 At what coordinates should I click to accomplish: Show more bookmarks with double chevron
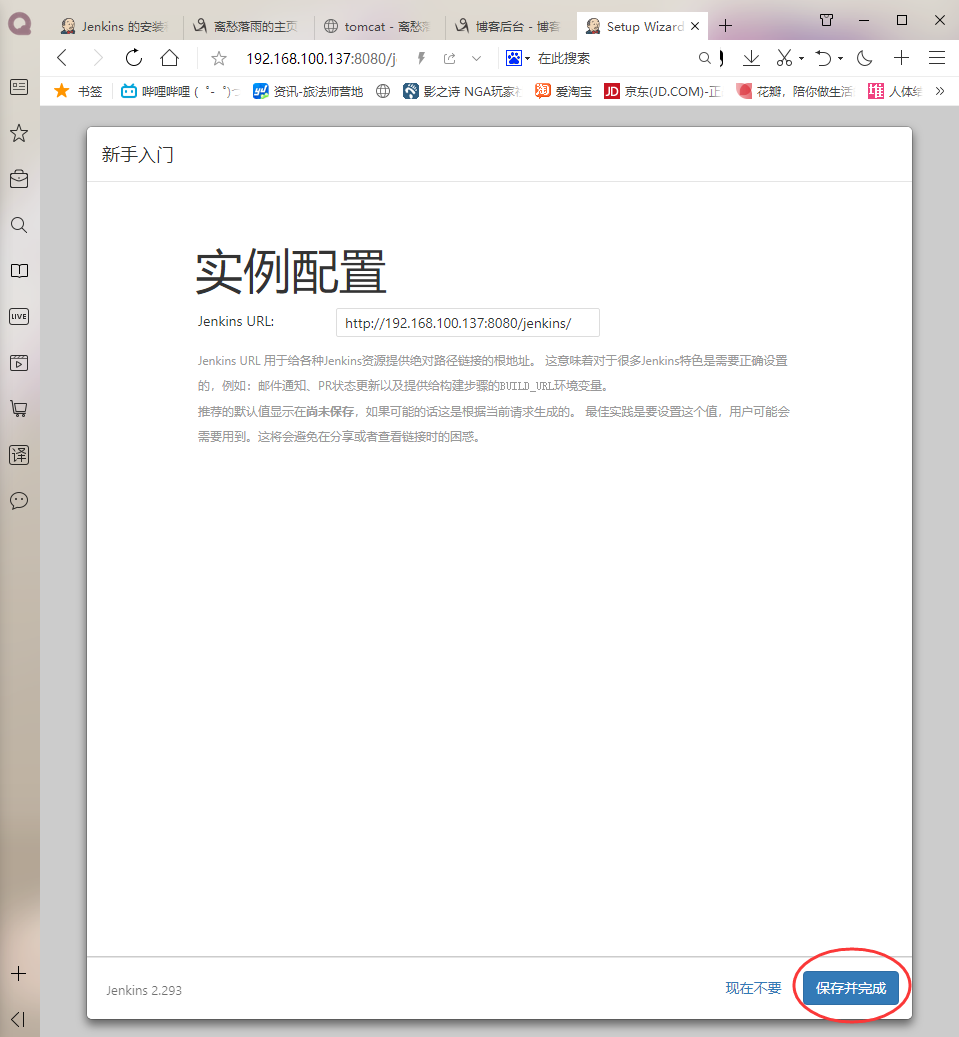point(940,91)
